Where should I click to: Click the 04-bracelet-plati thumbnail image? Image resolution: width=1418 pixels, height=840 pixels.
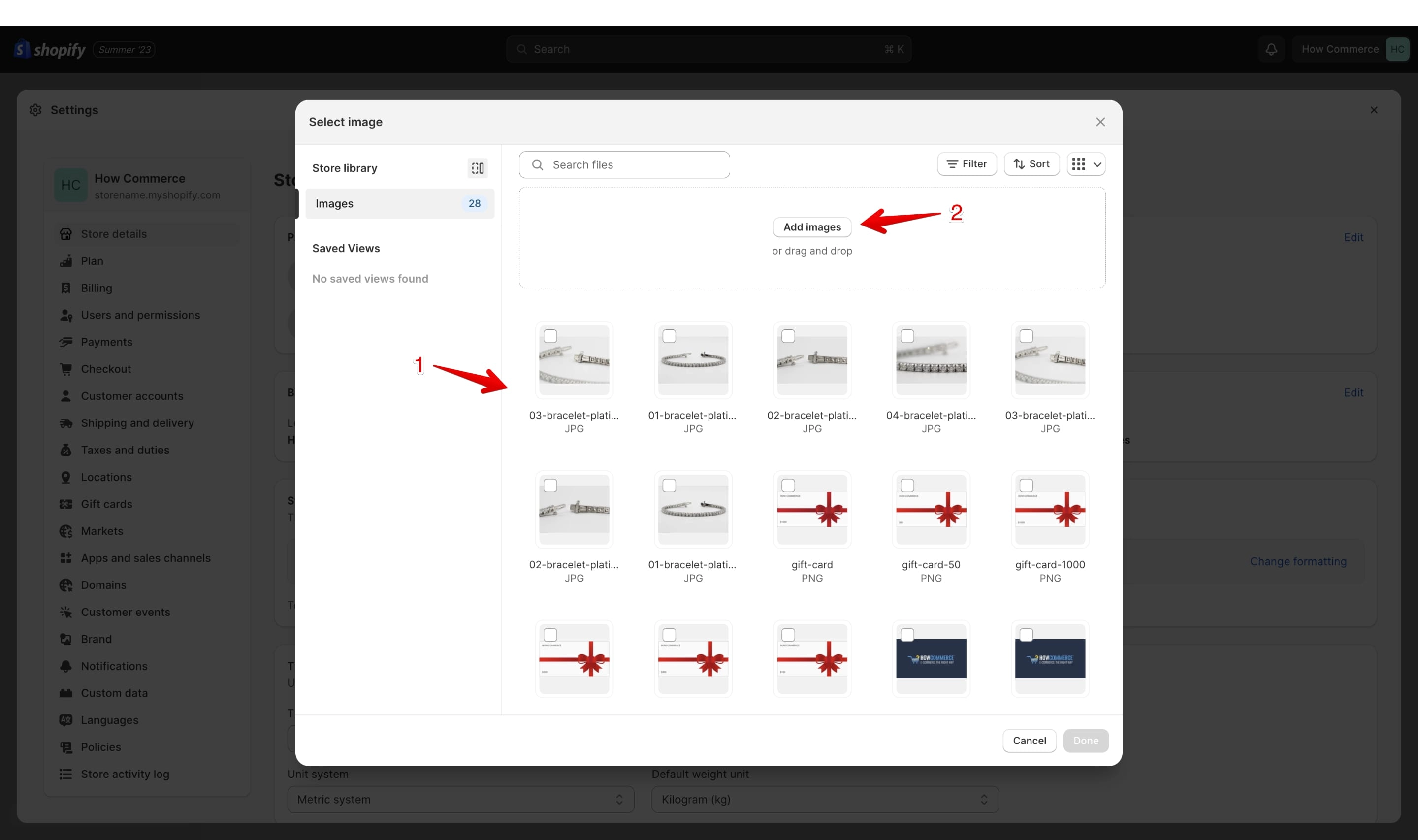click(x=931, y=360)
